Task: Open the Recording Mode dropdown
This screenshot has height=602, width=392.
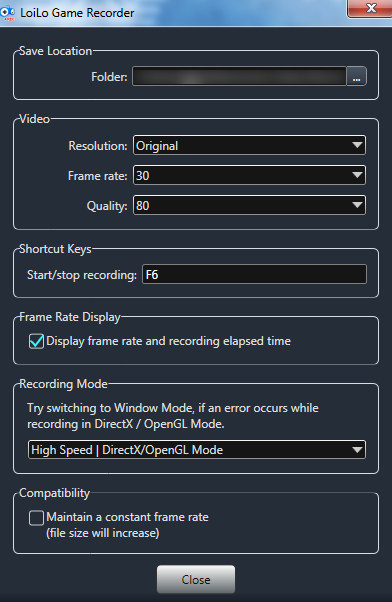Action: click(x=197, y=449)
